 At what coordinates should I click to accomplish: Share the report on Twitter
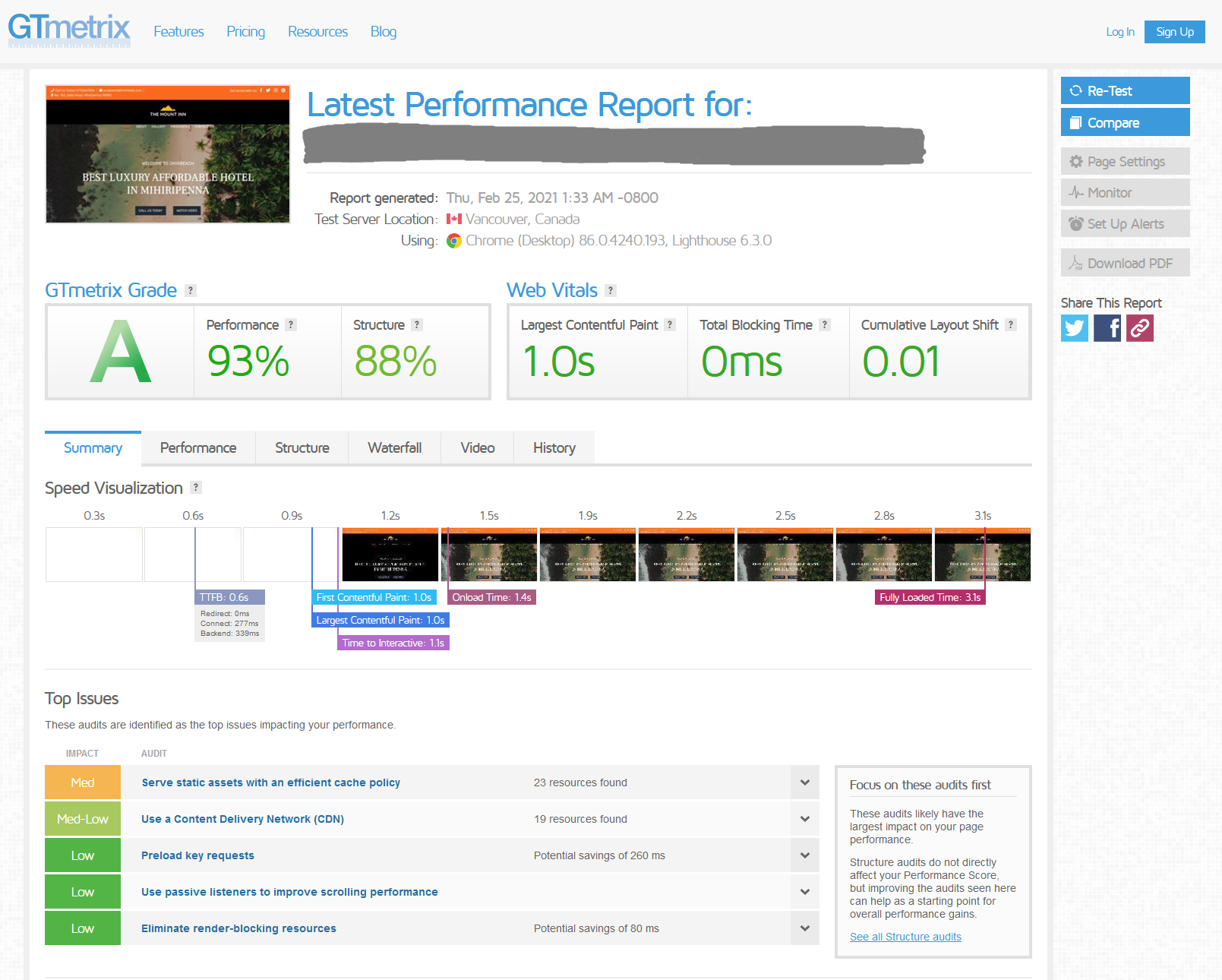[1074, 328]
